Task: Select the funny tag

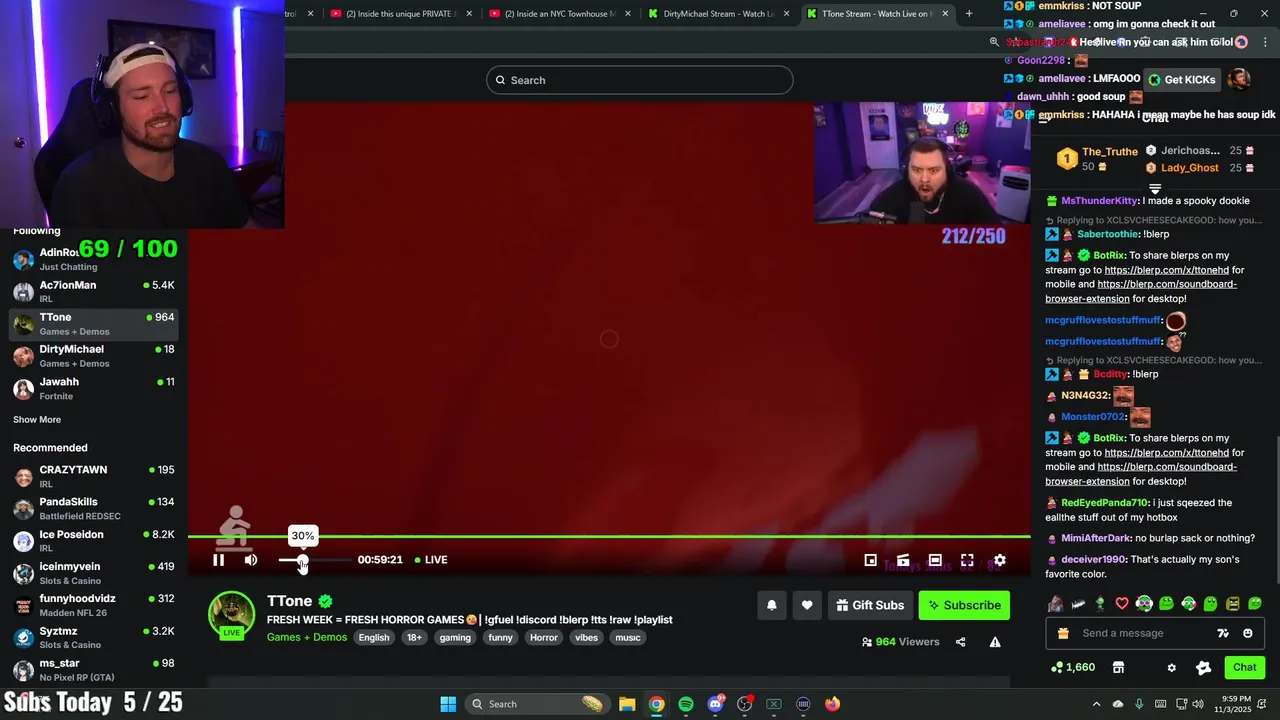Action: click(x=501, y=638)
